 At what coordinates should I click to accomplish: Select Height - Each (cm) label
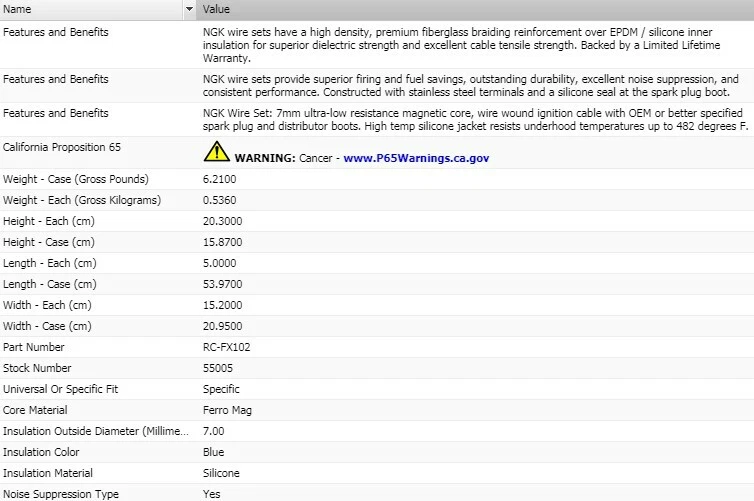pyautogui.click(x=49, y=221)
